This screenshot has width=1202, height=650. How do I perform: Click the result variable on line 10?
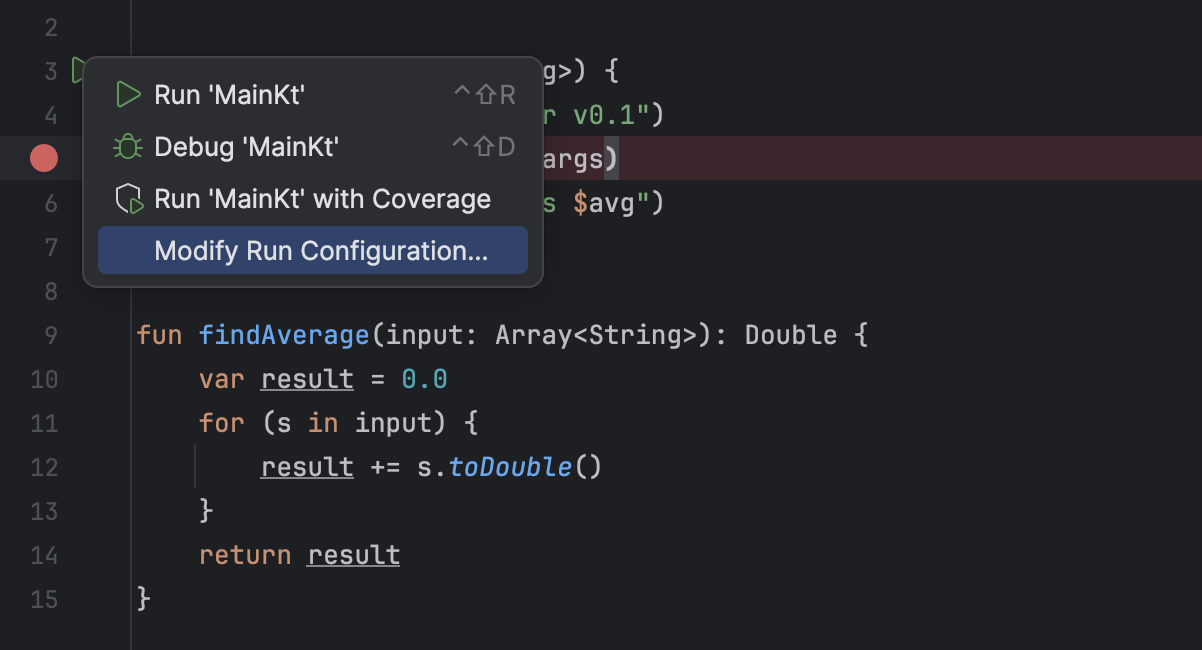307,379
